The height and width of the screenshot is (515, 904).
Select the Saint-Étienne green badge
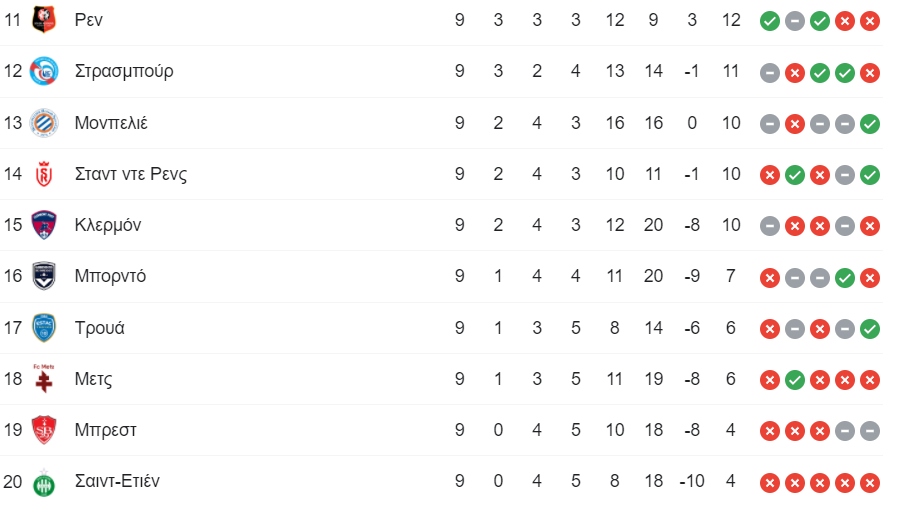(44, 483)
